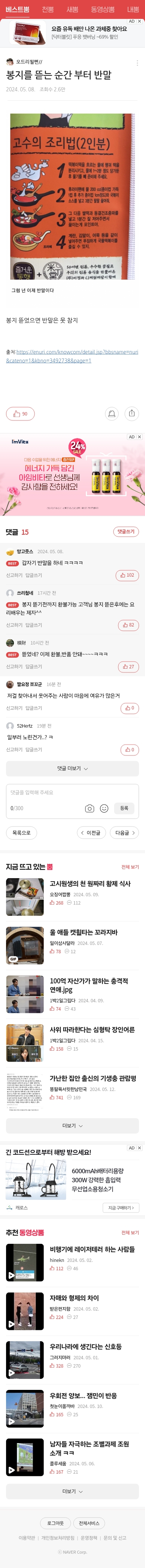
Task: Attach a photo with the camera icon
Action: click(x=89, y=808)
